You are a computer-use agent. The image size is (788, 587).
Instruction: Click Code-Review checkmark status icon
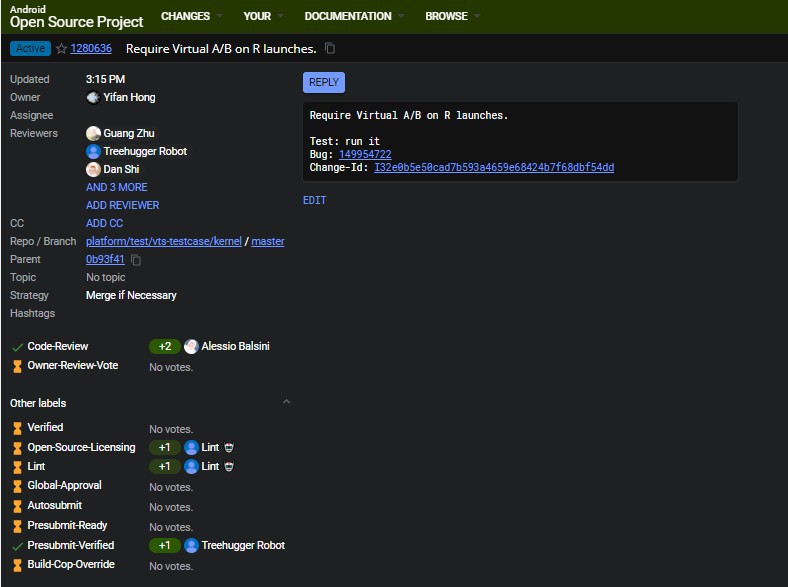click(17, 347)
